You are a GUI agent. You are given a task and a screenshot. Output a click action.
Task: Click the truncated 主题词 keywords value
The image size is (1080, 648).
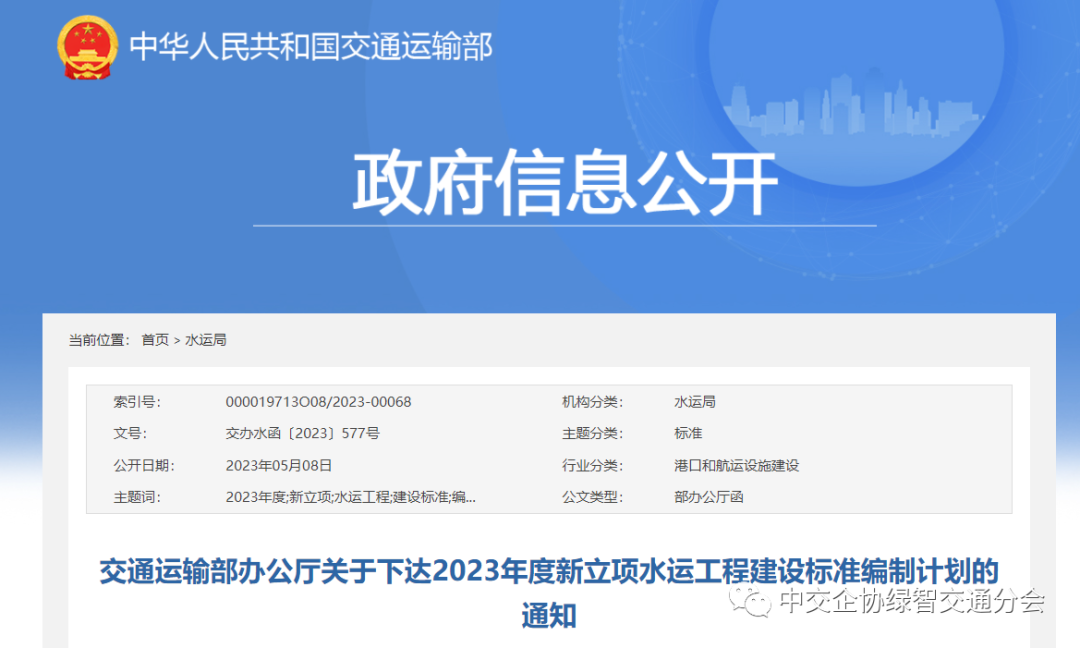pos(350,496)
